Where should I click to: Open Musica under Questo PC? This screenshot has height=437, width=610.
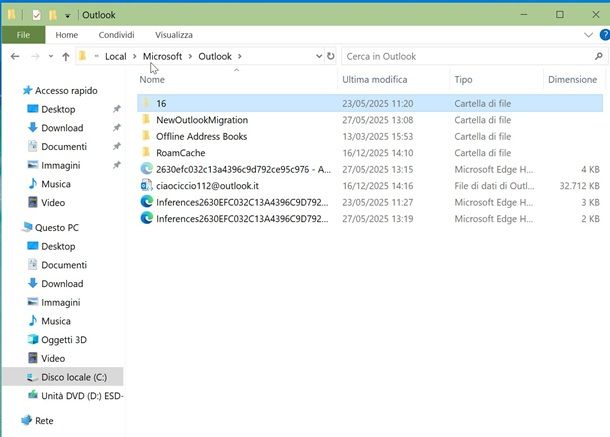(x=56, y=321)
